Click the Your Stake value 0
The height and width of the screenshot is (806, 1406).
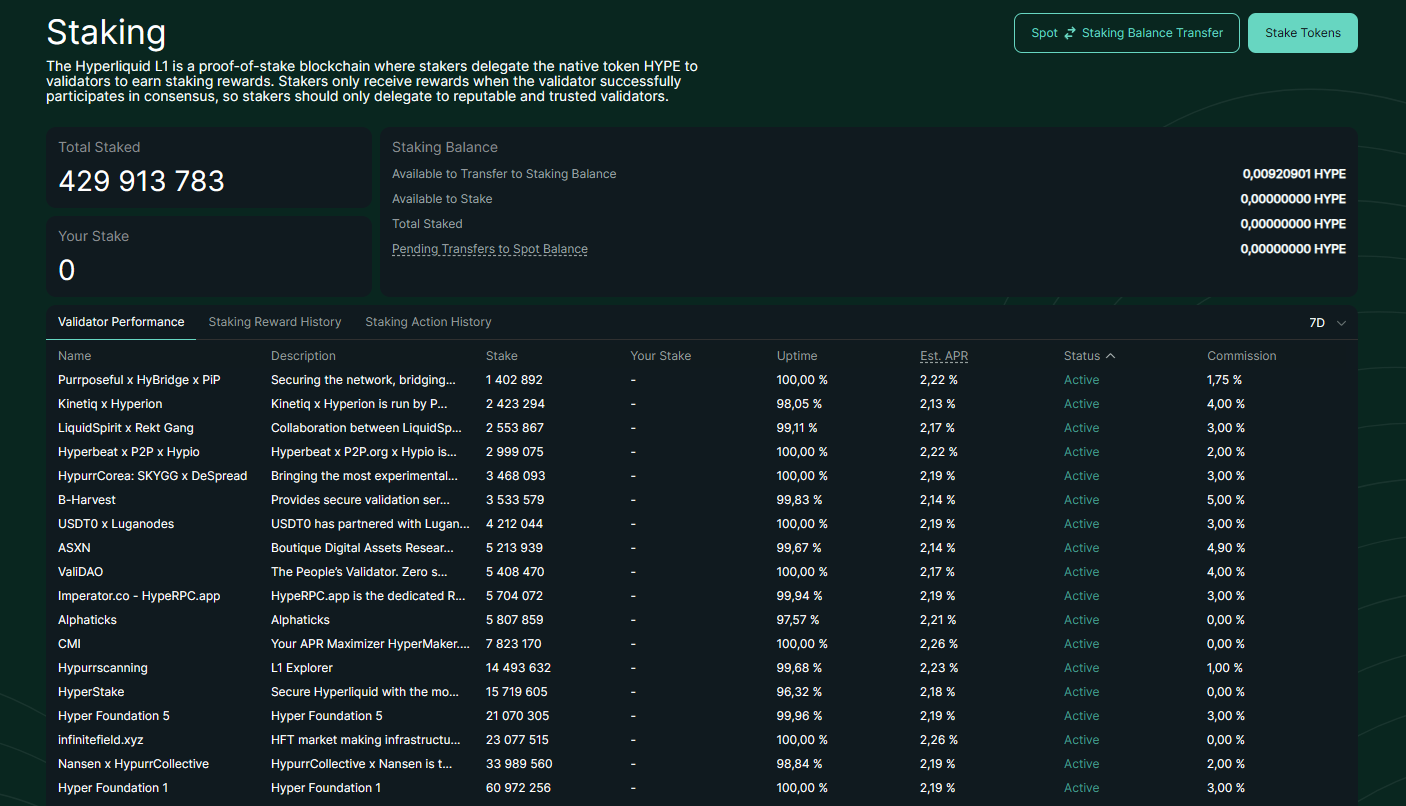point(67,270)
